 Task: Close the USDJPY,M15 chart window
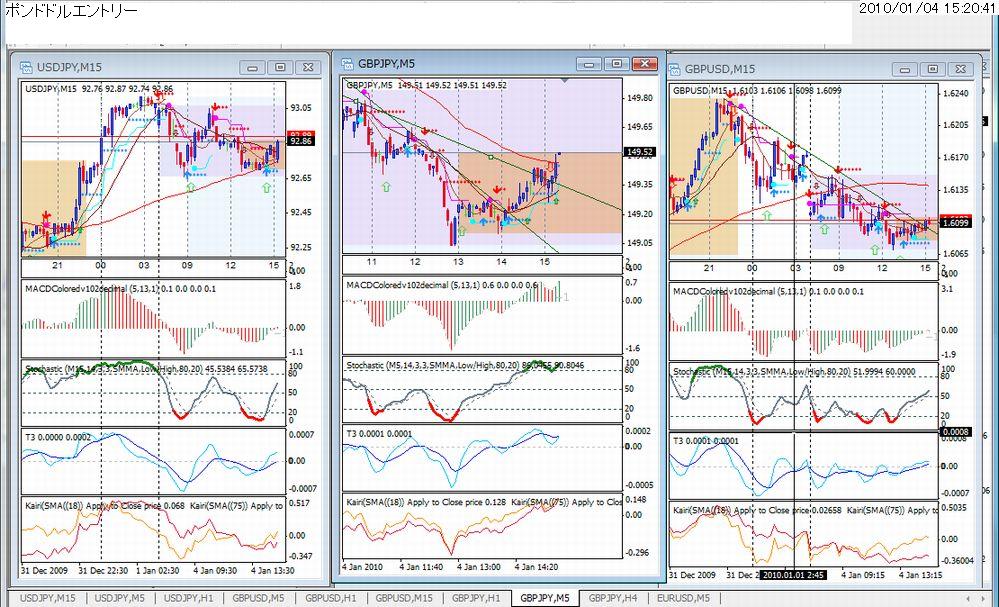(x=308, y=67)
